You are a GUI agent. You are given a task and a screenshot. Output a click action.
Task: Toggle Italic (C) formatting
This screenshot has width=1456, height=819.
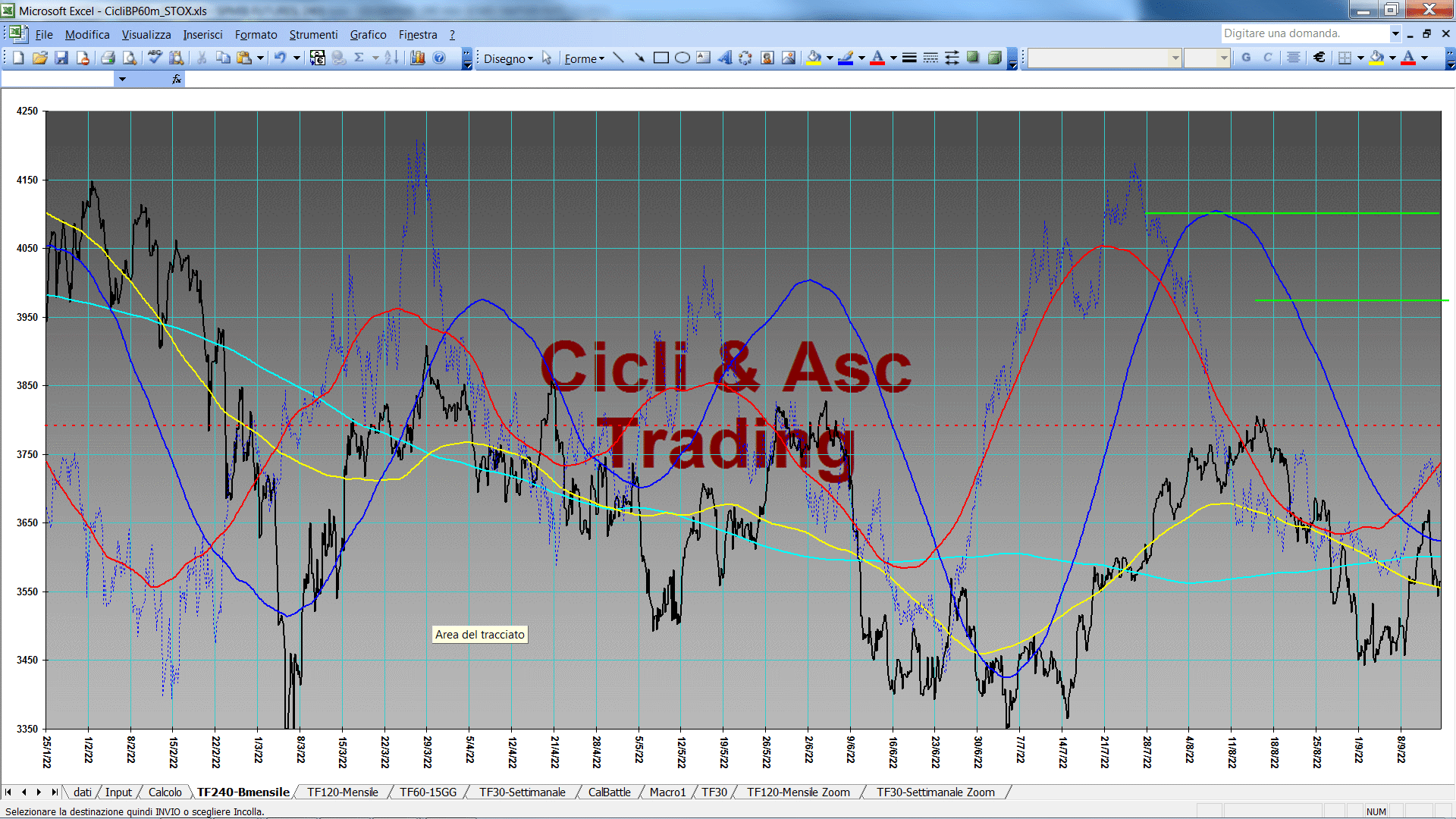tap(1267, 58)
